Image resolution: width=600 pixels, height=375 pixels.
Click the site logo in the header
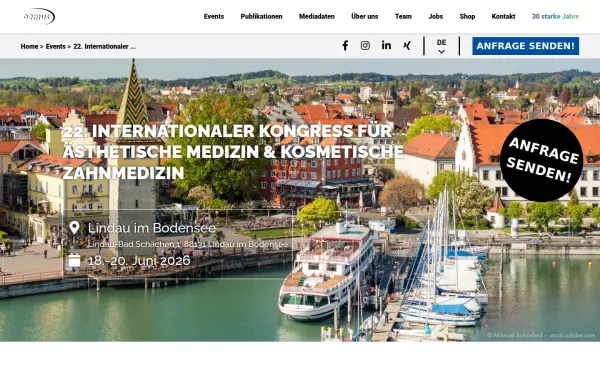pos(39,16)
